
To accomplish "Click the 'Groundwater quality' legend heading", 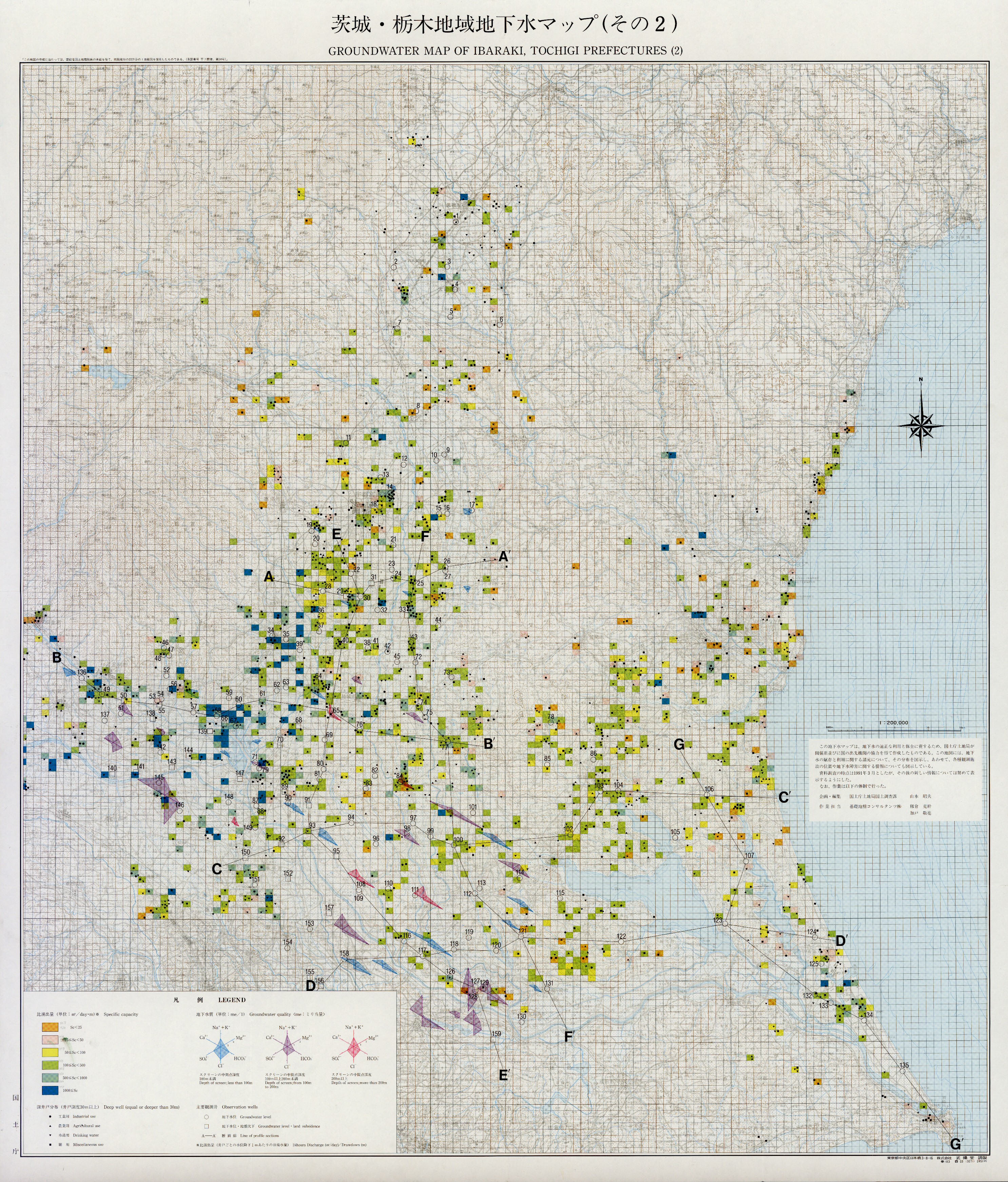I will click(270, 1014).
